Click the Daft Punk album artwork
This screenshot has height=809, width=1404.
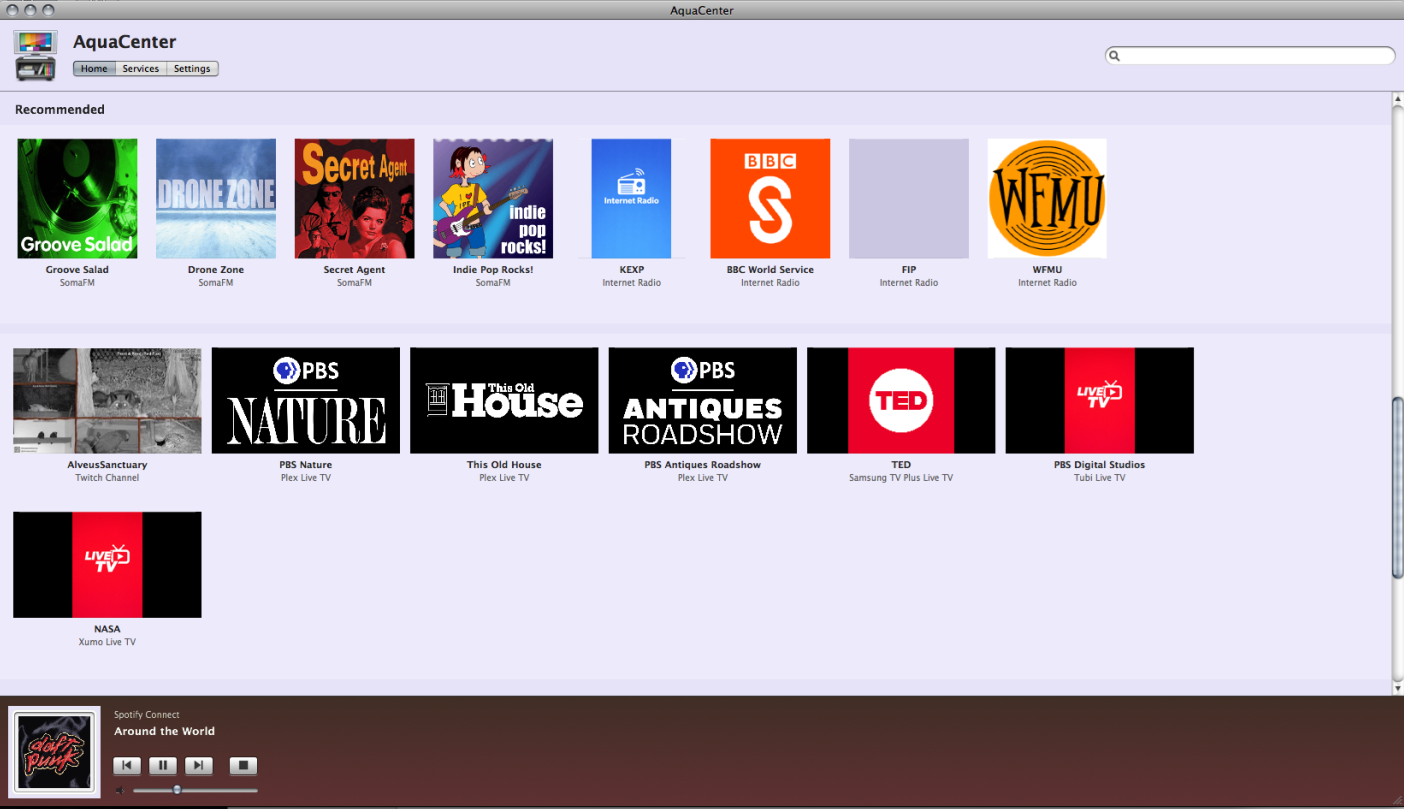pyautogui.click(x=55, y=752)
